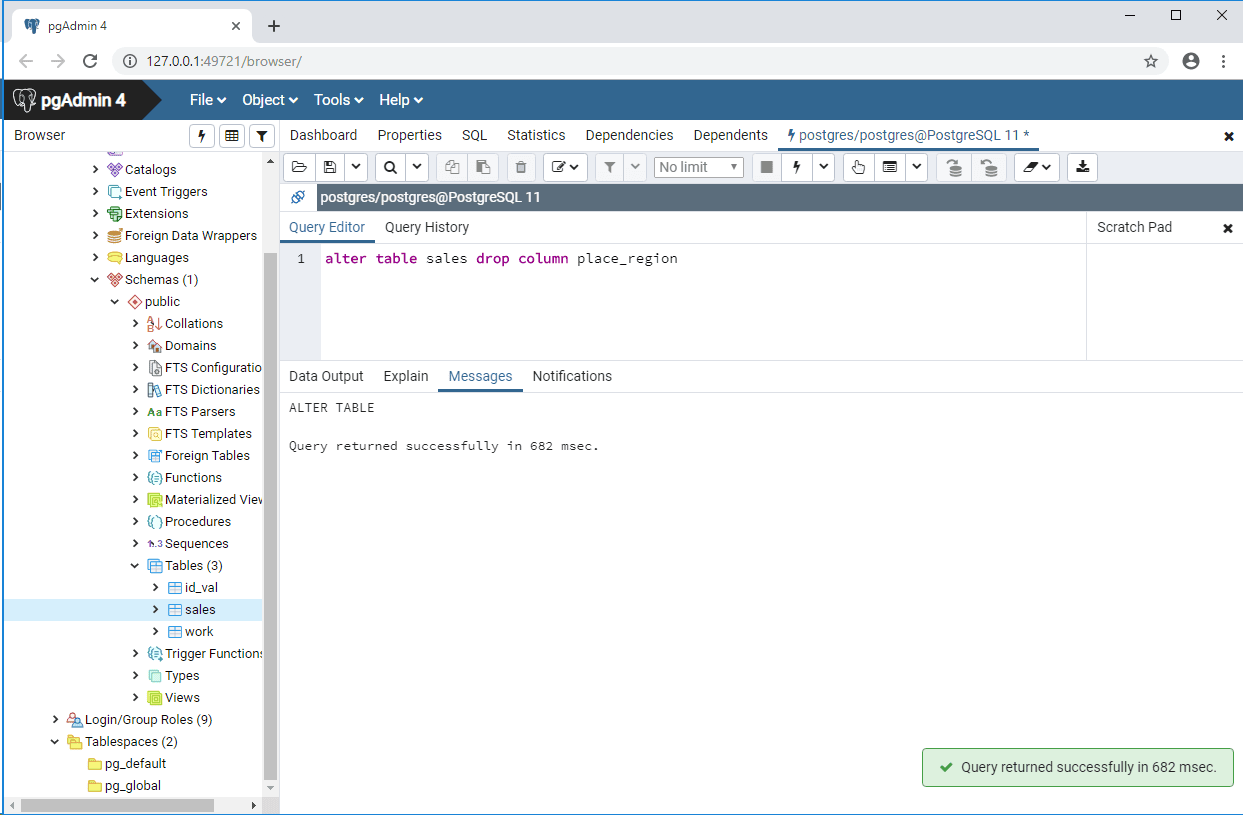
Task: Open the No limit rows combo box
Action: pos(699,167)
